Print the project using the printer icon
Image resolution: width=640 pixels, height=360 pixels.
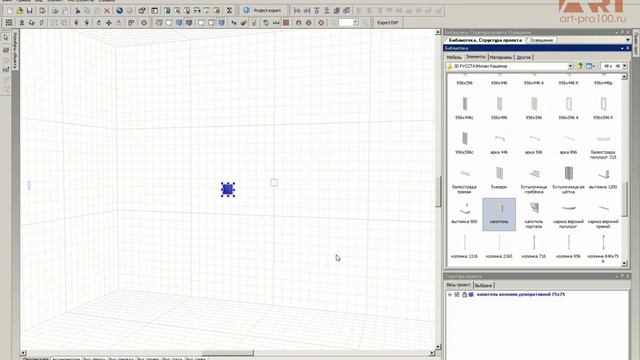pos(54,11)
